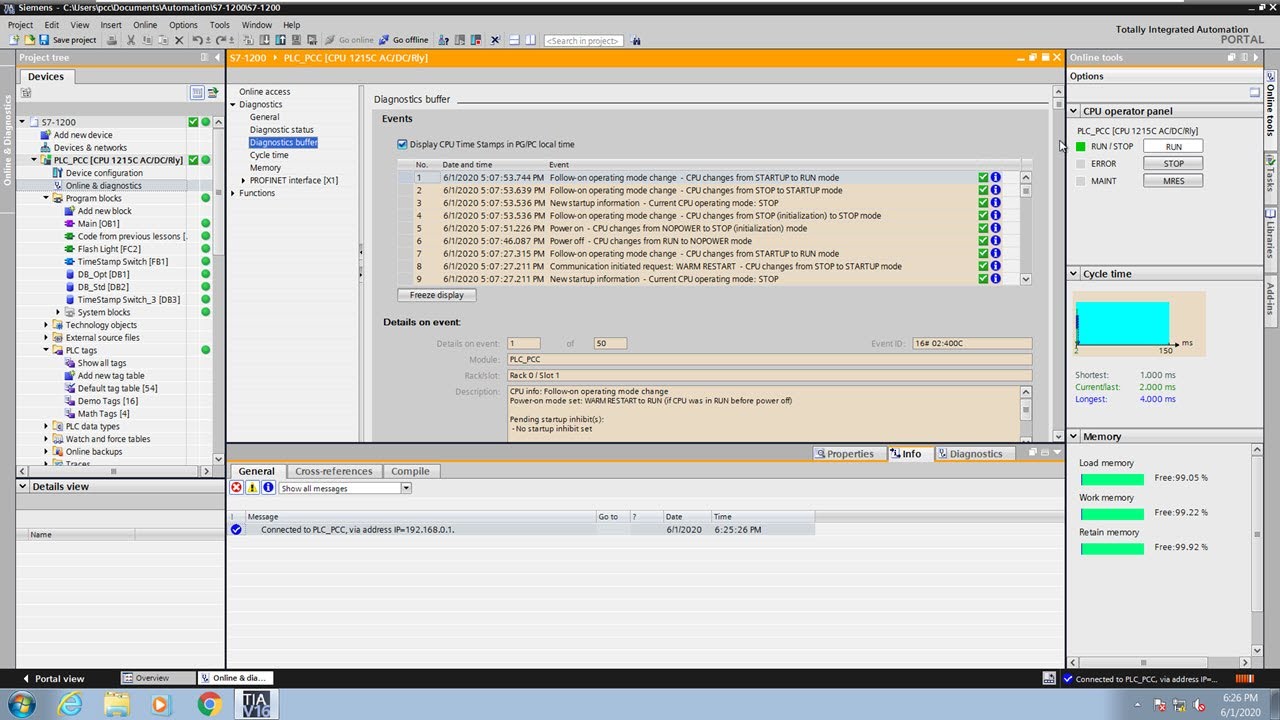Viewport: 1280px width, 720px height.
Task: Click the events list vertical scrollbar
Action: click(1026, 228)
